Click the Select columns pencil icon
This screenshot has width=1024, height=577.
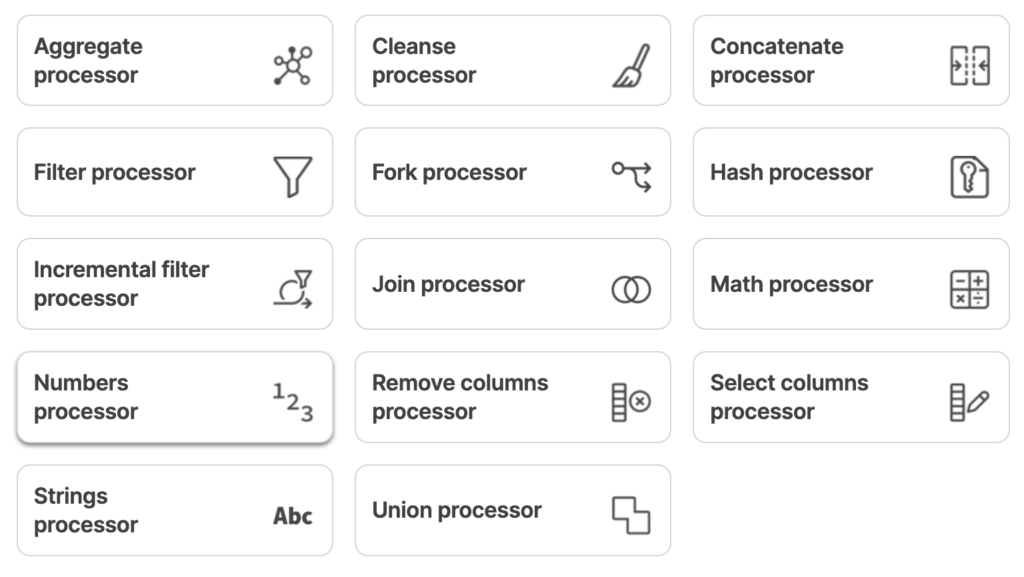click(970, 402)
